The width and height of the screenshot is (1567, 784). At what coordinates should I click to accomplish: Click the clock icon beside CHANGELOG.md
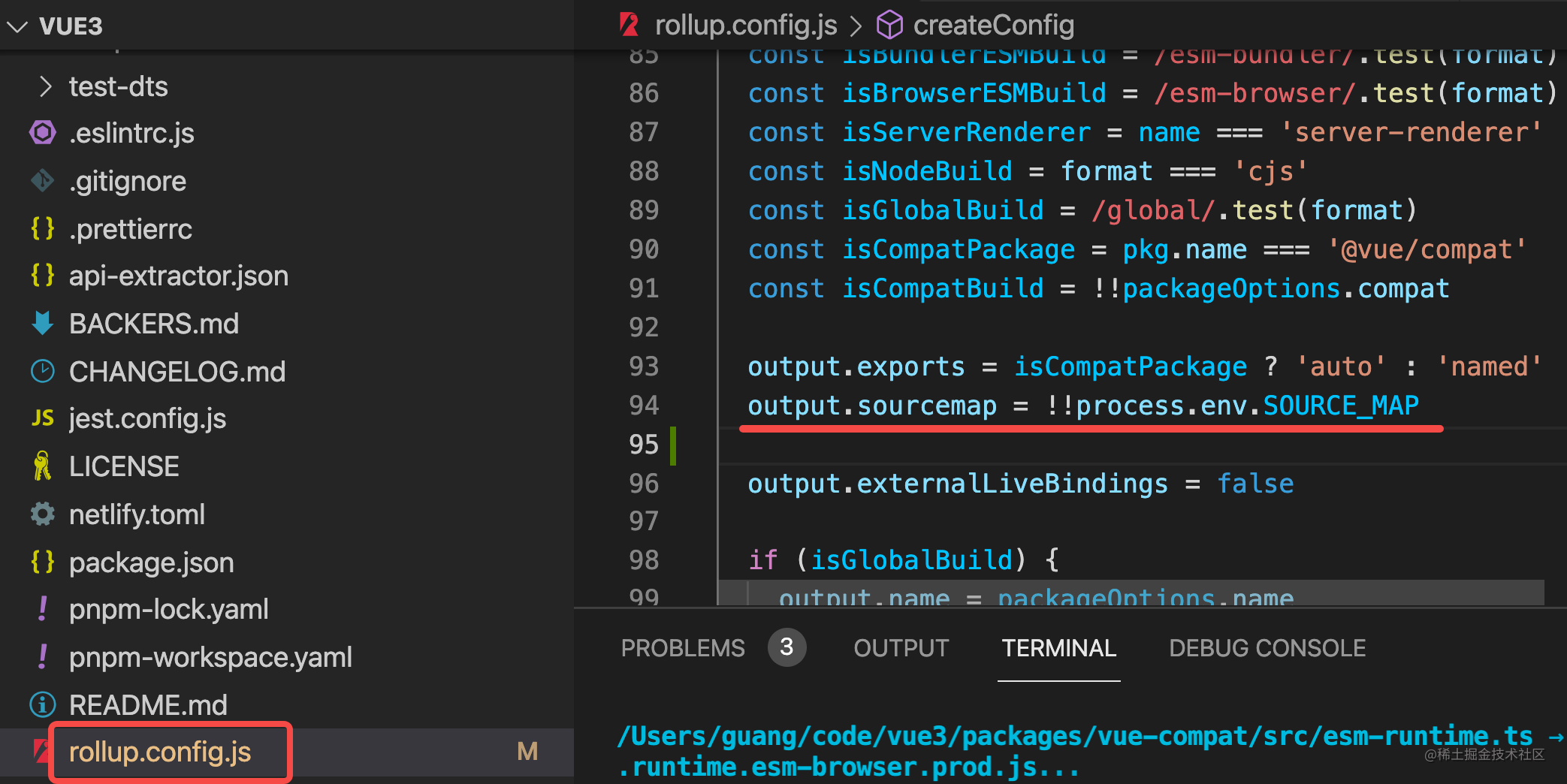43,371
